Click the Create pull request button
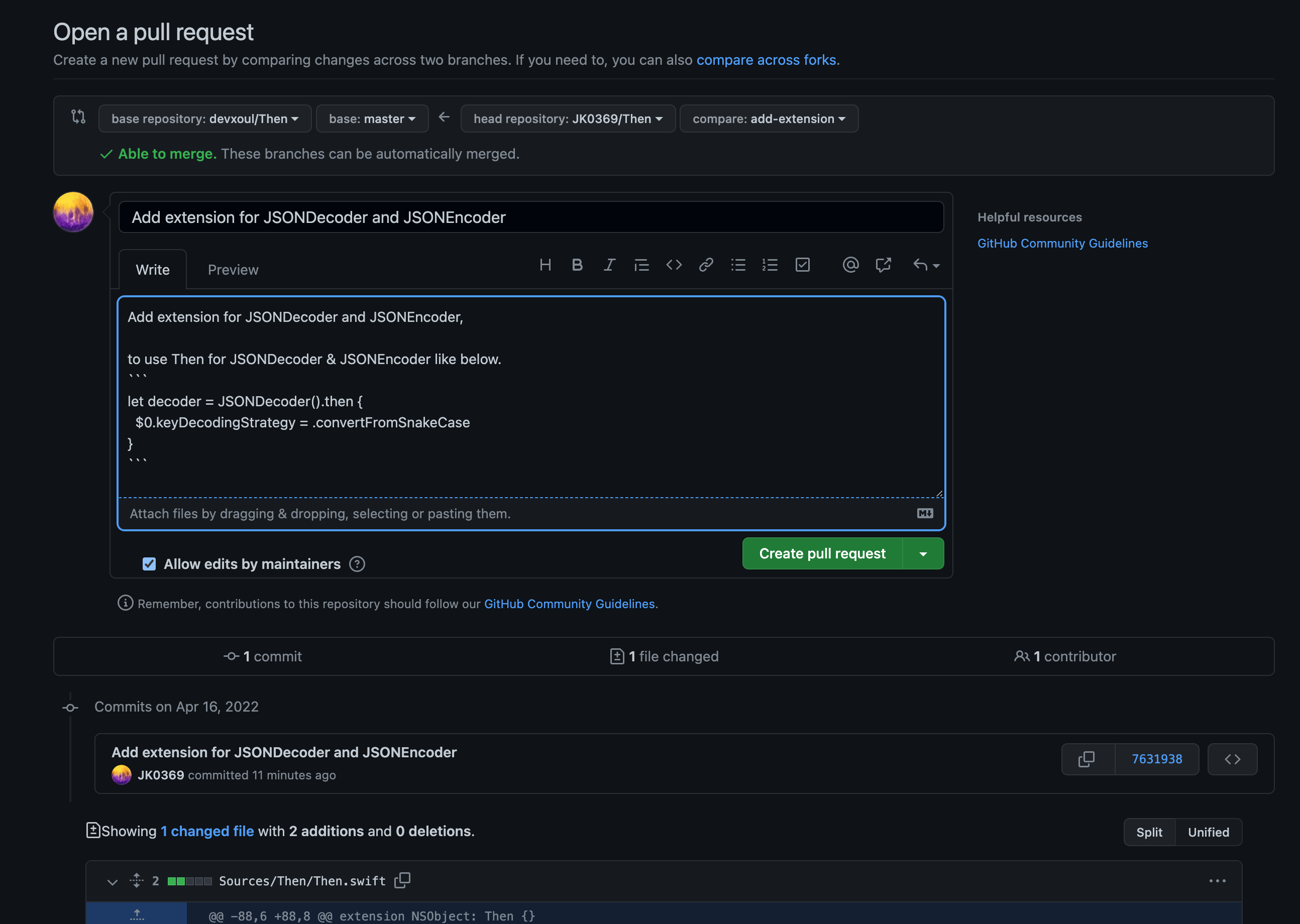The width and height of the screenshot is (1300, 924). click(822, 553)
